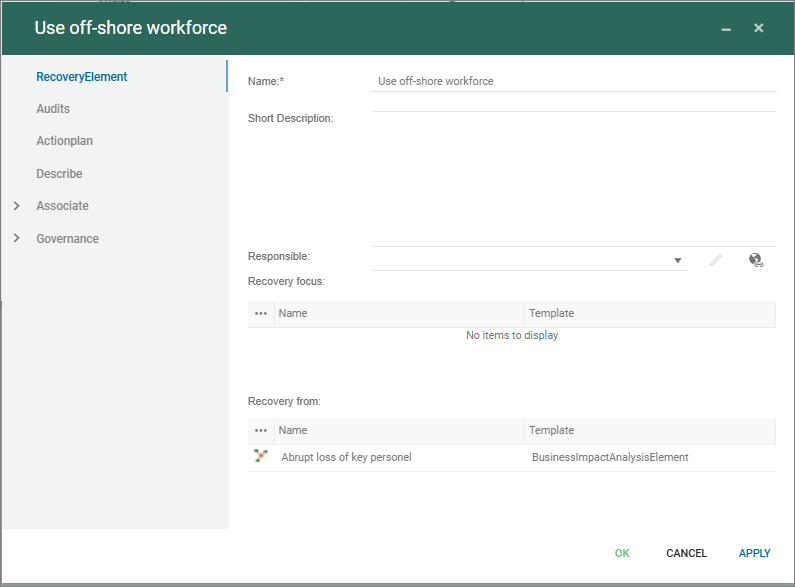Go to the Actionplan tab
This screenshot has height=587, width=795.
pyautogui.click(x=64, y=141)
